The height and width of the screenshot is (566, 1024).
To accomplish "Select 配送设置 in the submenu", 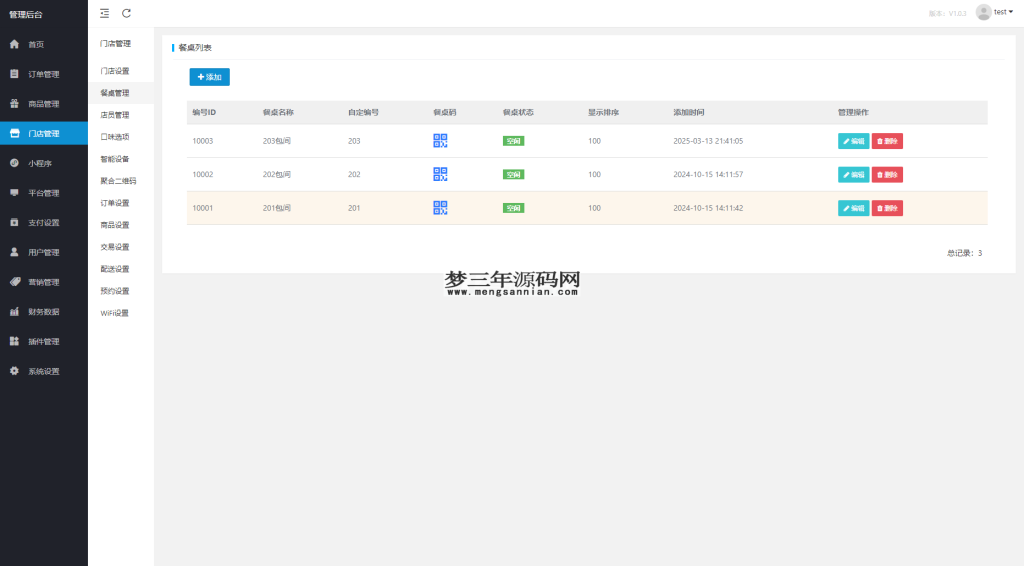I will pos(115,269).
